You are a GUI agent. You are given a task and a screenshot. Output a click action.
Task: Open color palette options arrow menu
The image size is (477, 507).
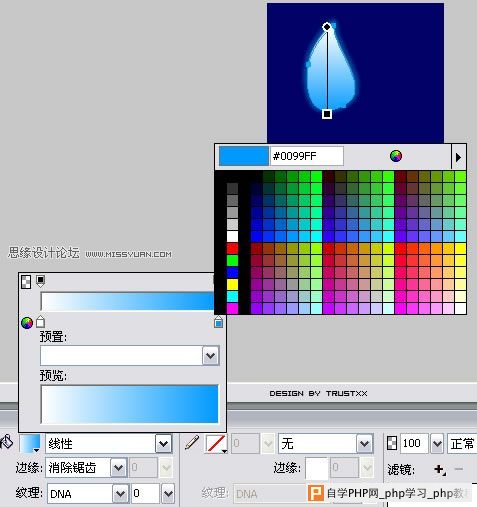click(x=458, y=157)
